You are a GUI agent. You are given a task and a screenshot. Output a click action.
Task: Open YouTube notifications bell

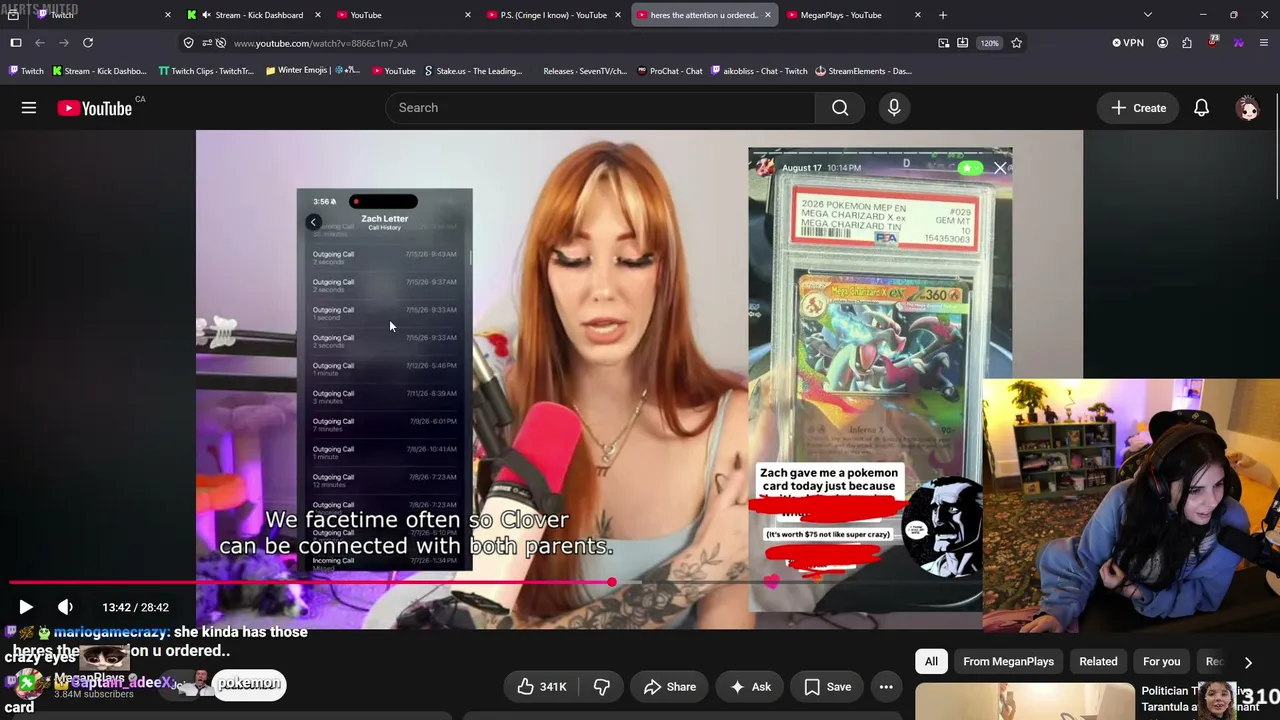coord(1201,108)
